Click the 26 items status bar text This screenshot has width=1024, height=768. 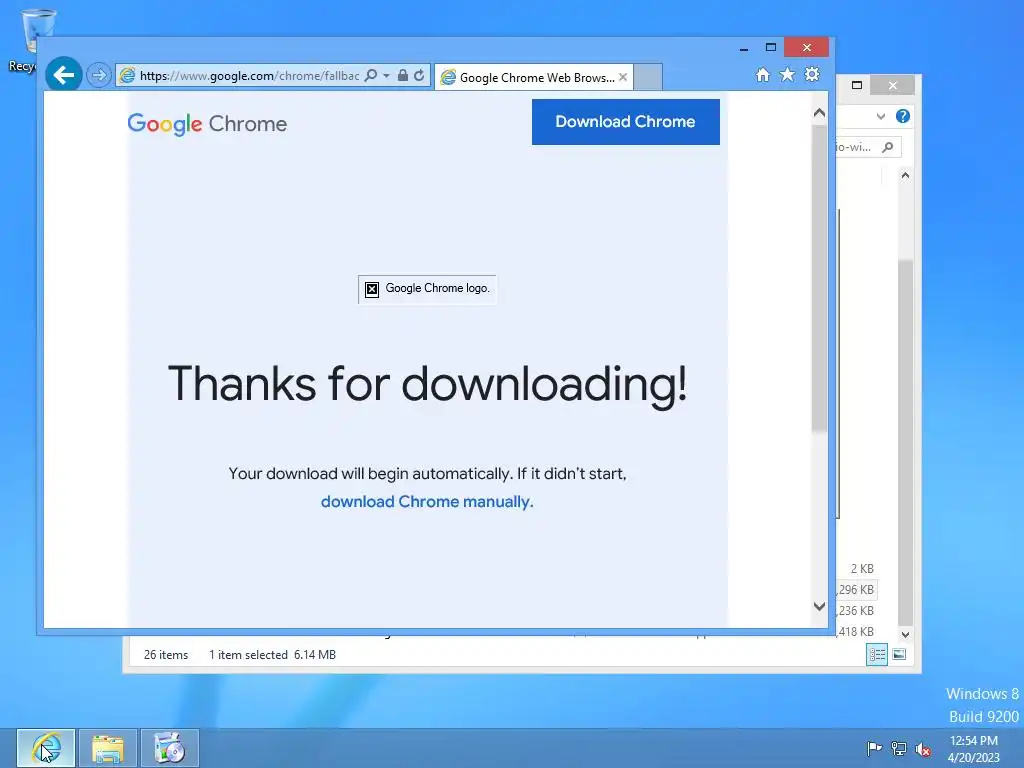coord(166,654)
